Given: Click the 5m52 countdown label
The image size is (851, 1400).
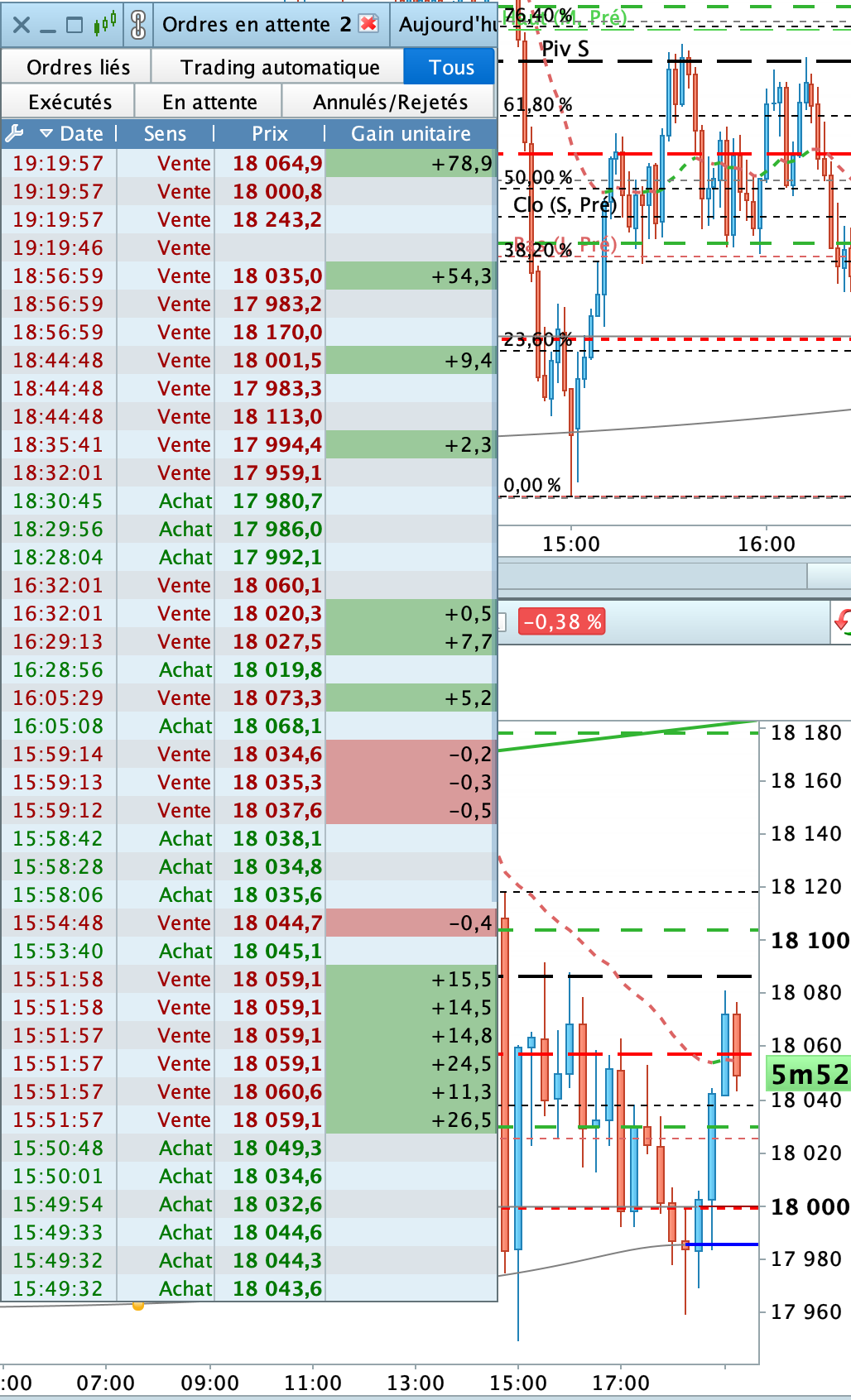Looking at the screenshot, I should click(x=809, y=1074).
